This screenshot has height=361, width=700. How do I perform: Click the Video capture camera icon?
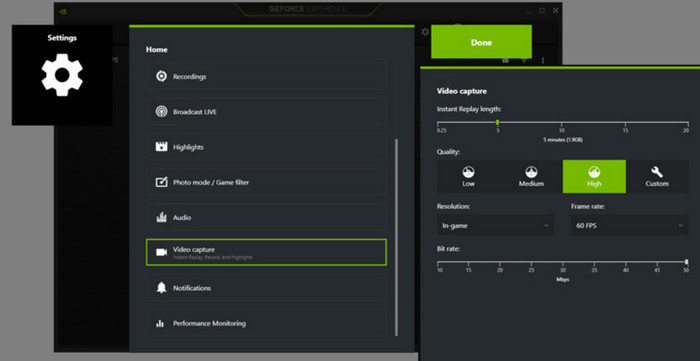click(x=161, y=253)
